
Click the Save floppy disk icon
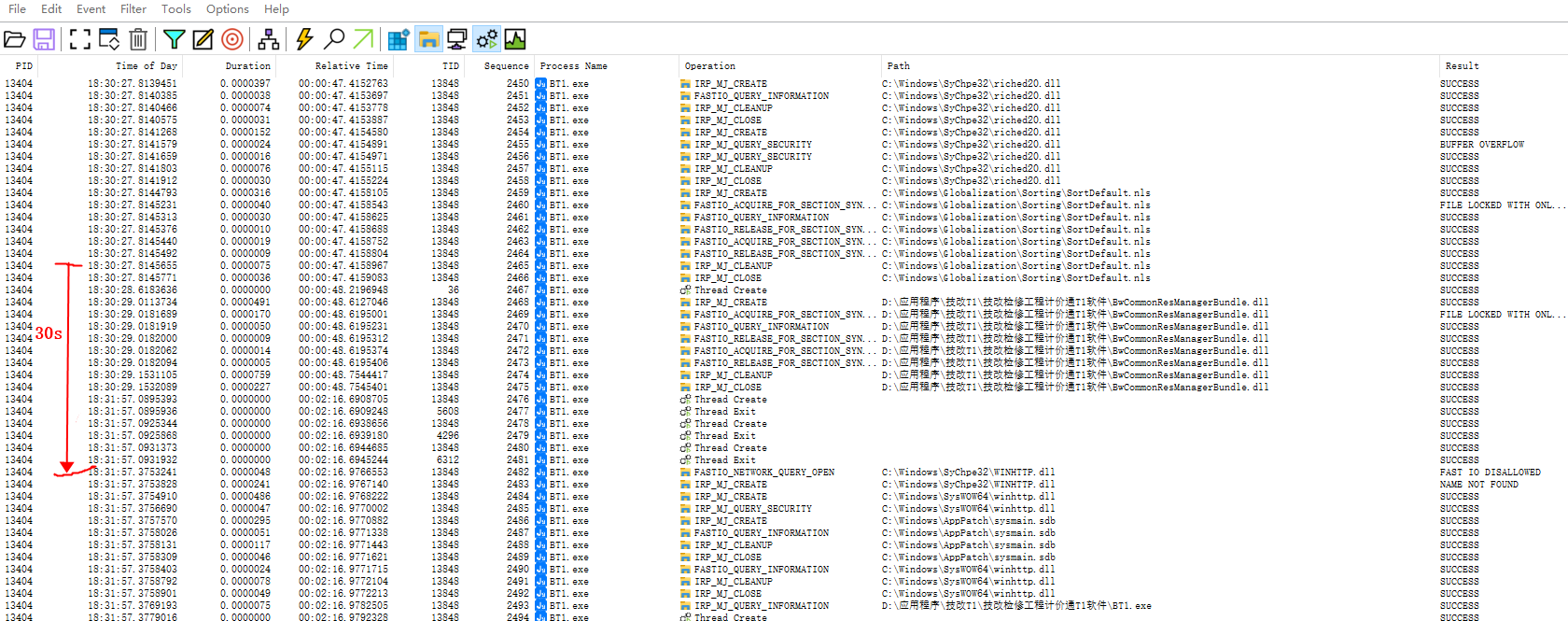point(44,39)
